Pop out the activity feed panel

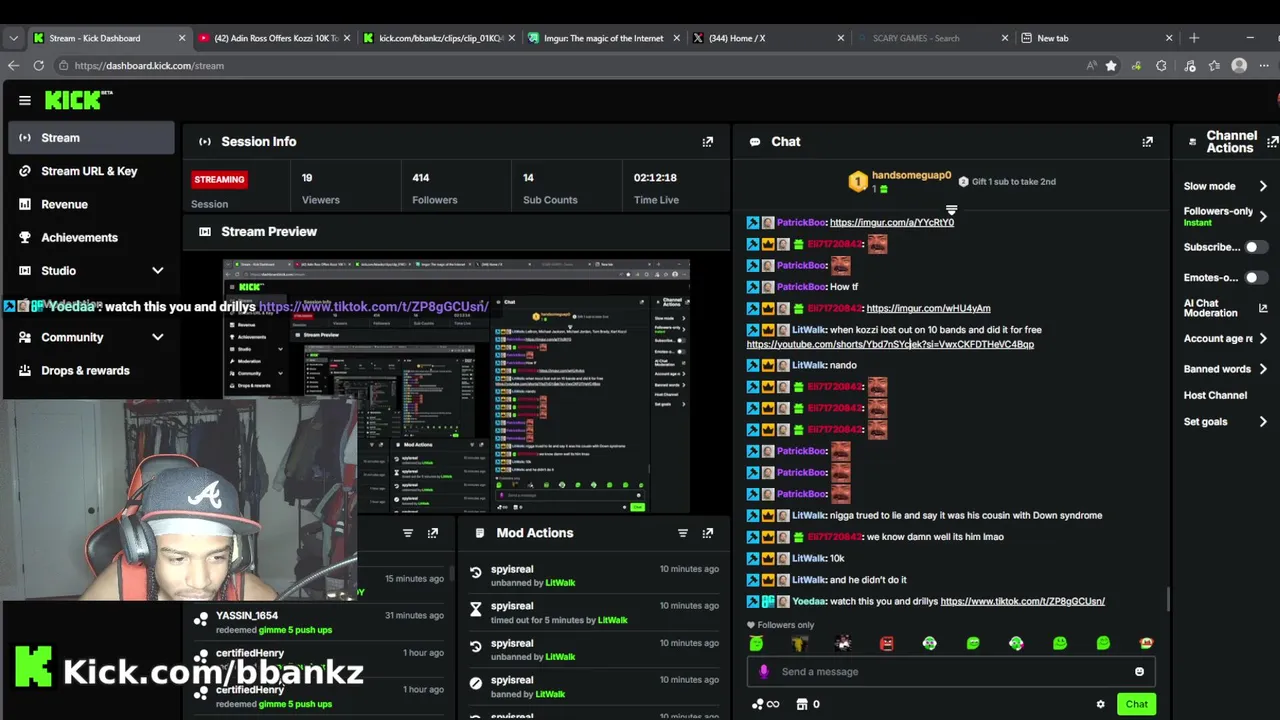tap(432, 533)
